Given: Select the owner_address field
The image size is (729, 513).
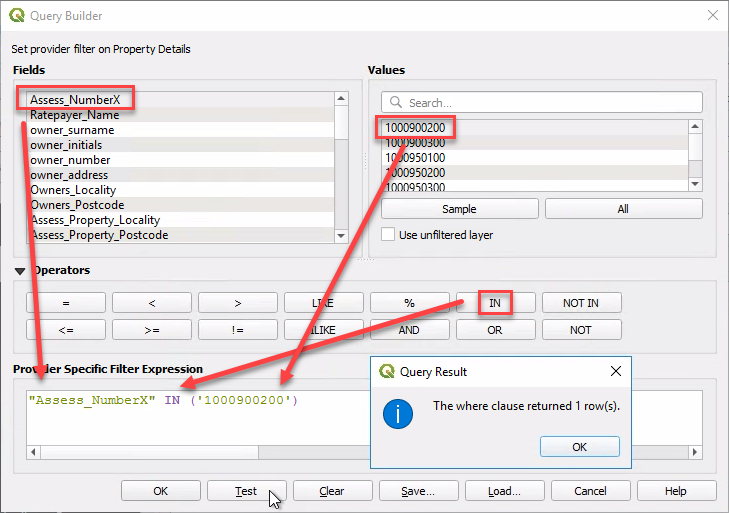Looking at the screenshot, I should (x=180, y=174).
